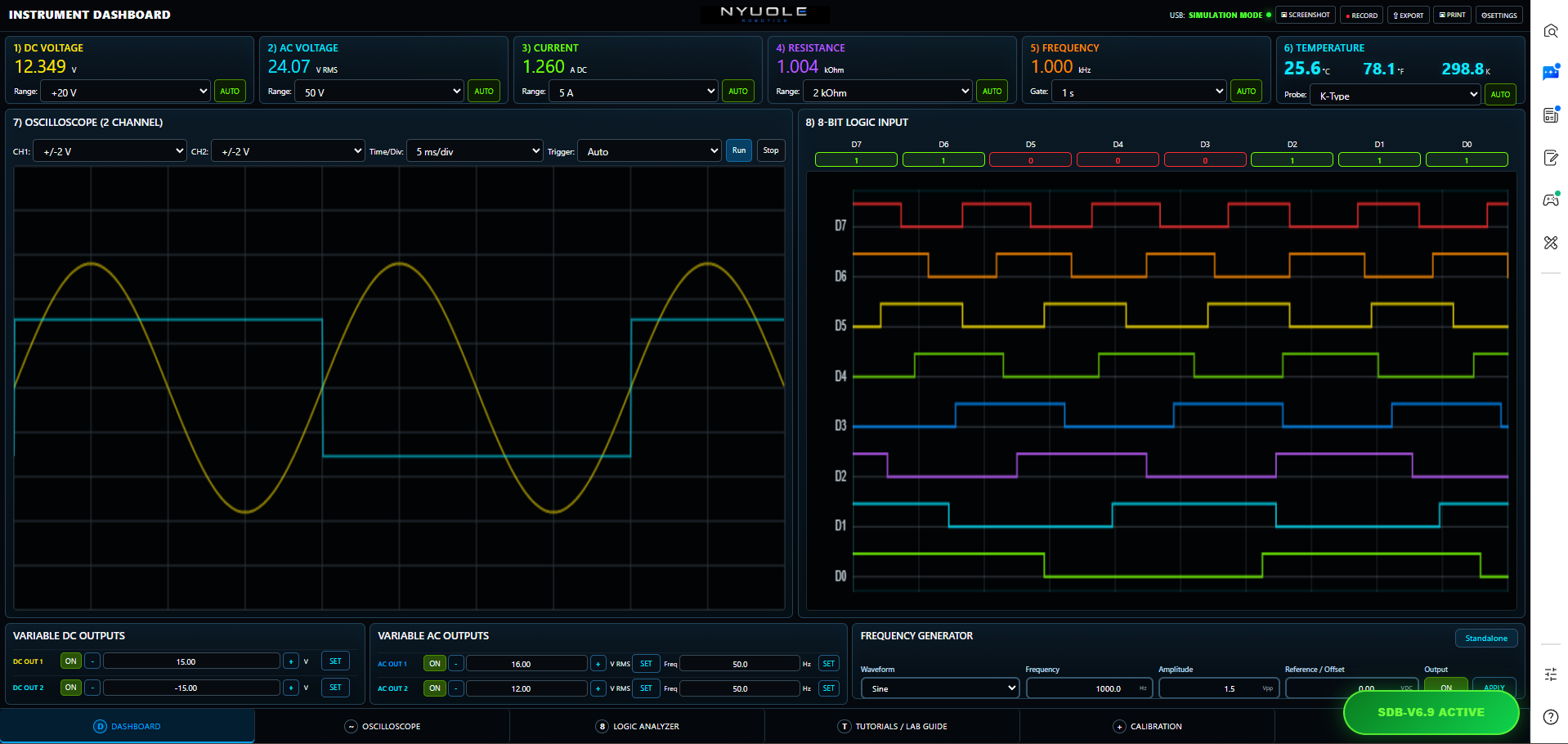The image size is (1568, 744).
Task: Open DC Voltage range dropdown (+20 V)
Action: point(126,92)
